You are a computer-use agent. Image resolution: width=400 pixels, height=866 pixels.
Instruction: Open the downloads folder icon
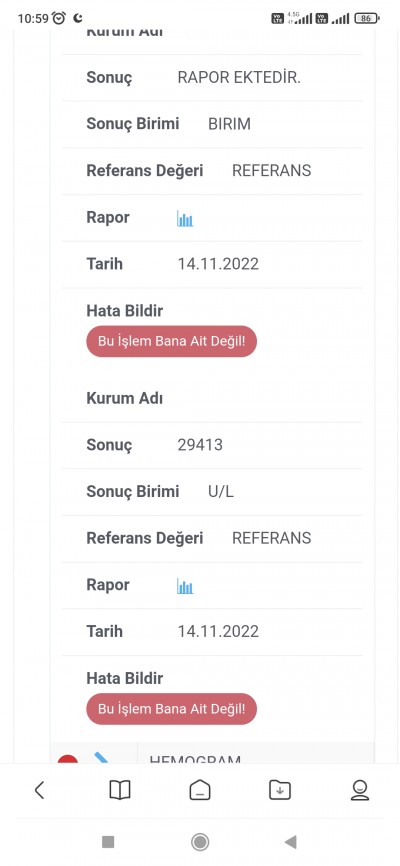pos(280,790)
